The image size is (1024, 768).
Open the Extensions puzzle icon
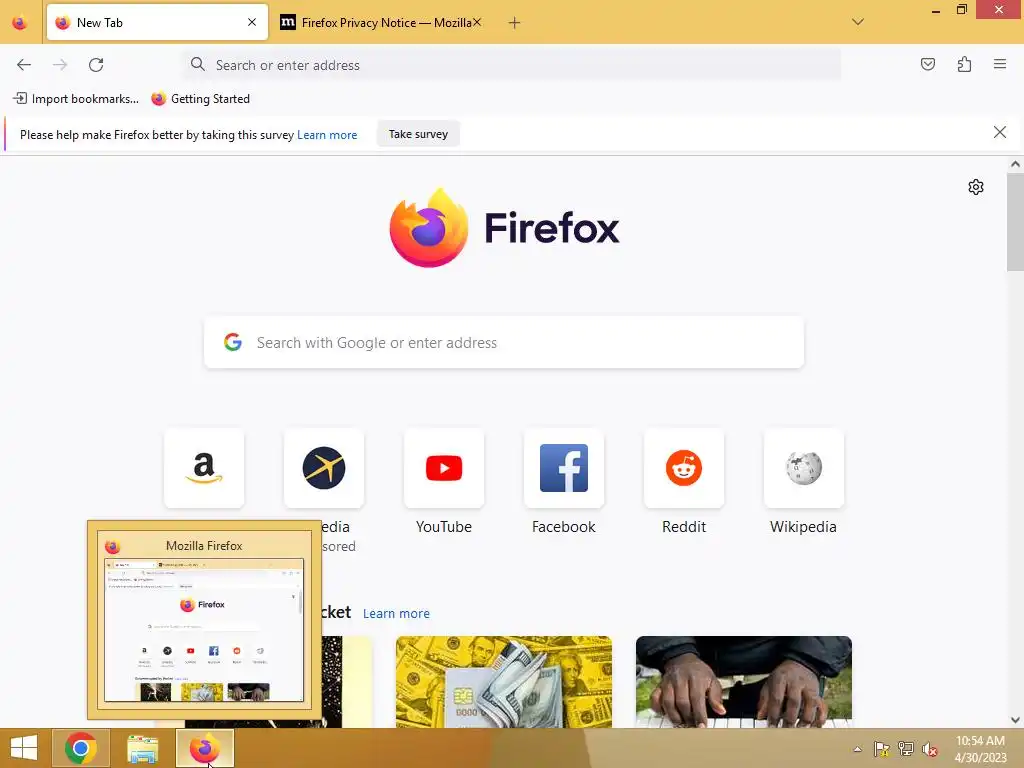point(964,64)
